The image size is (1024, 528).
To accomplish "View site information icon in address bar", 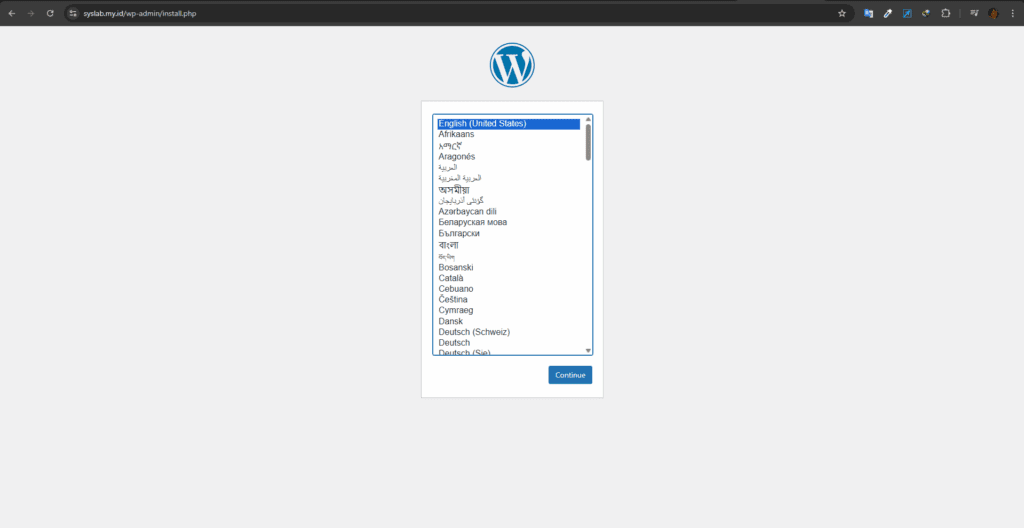I will 72,13.
